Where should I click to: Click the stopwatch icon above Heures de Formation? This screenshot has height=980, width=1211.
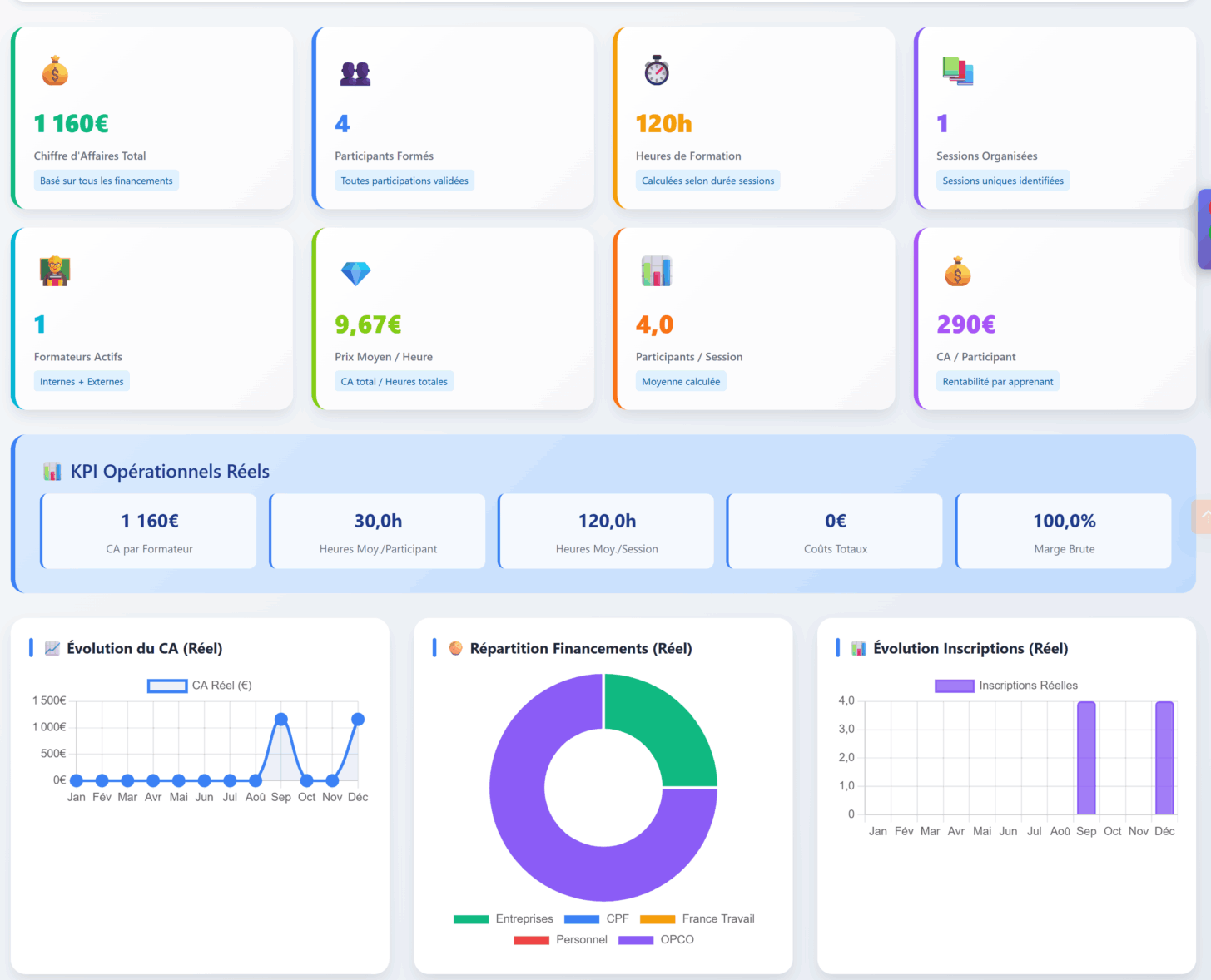tap(657, 71)
